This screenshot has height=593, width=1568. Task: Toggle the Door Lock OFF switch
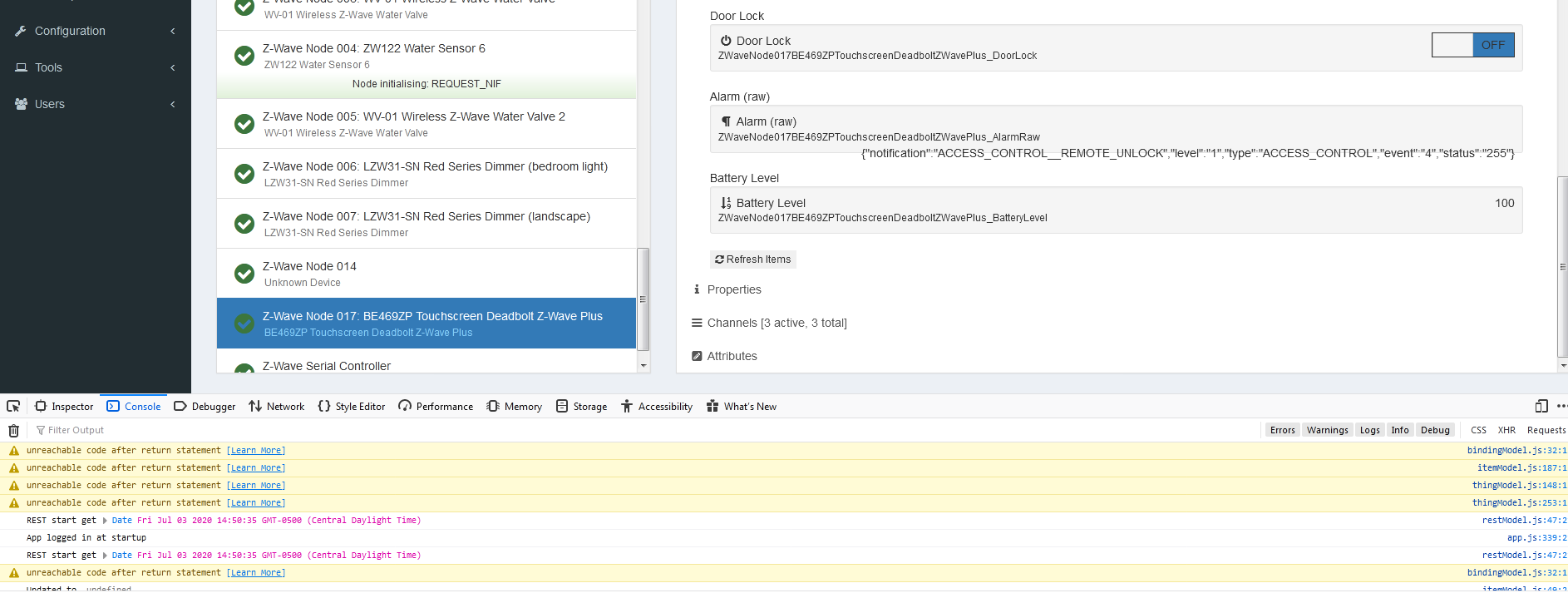(x=1472, y=45)
